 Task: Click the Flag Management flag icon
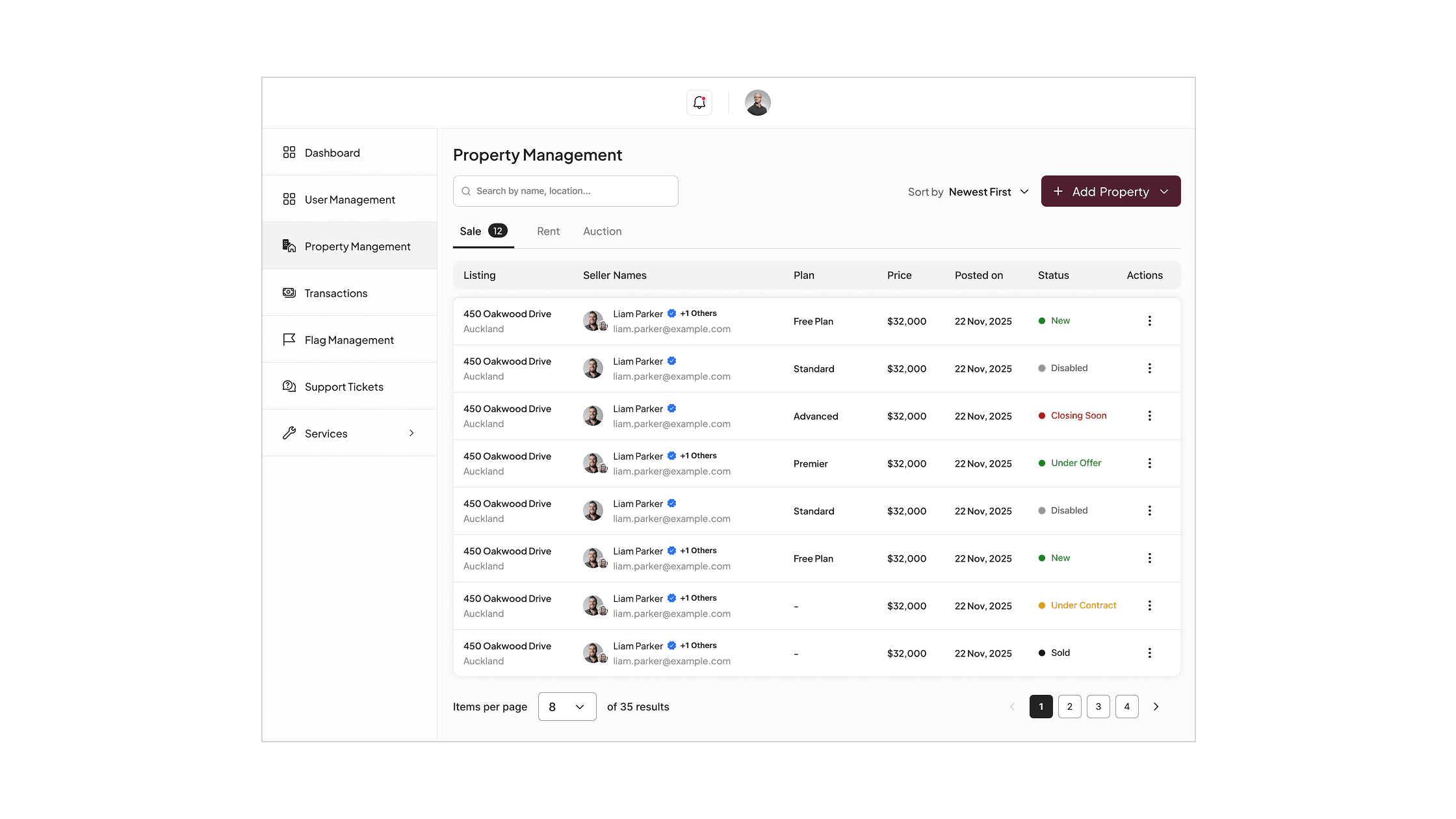pyautogui.click(x=289, y=339)
